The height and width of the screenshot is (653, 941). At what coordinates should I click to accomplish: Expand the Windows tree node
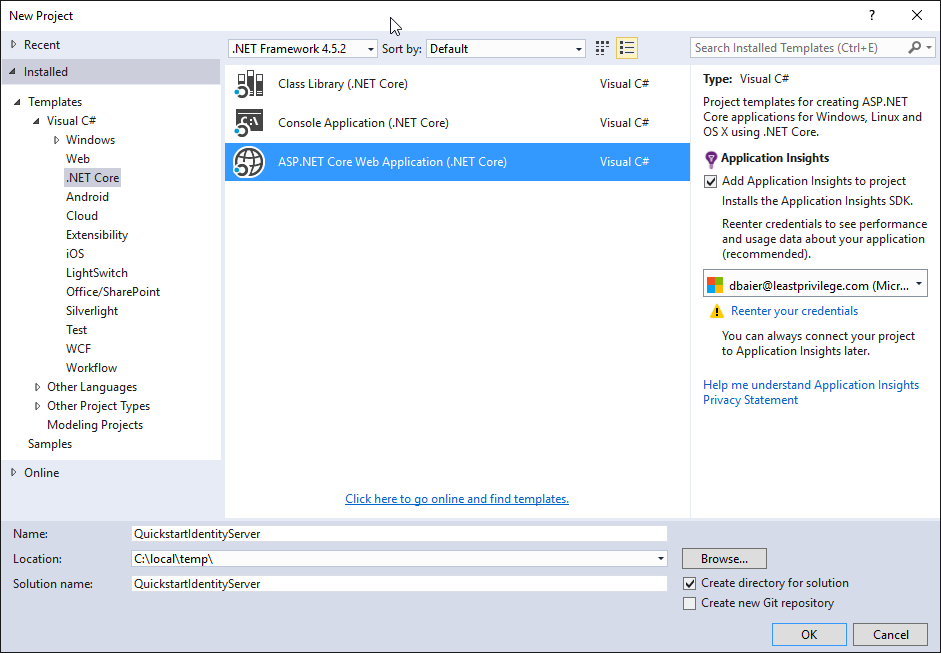pos(56,140)
